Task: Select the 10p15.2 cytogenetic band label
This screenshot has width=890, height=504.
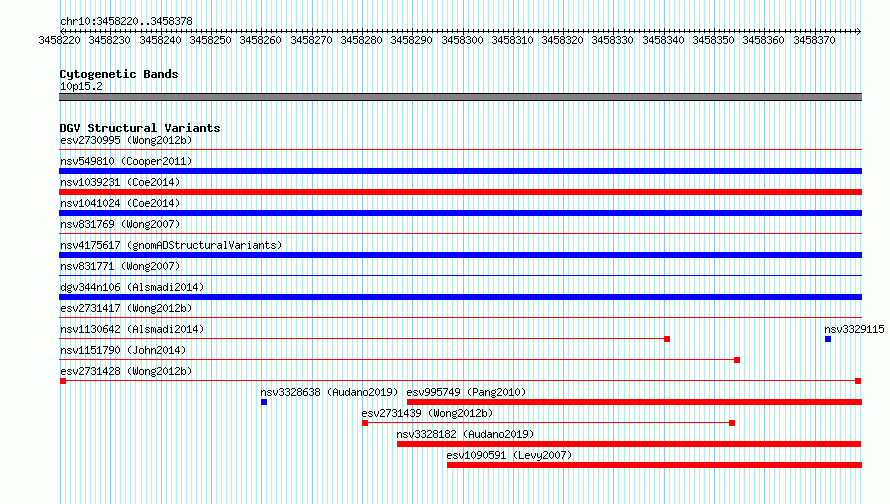Action: [81, 86]
